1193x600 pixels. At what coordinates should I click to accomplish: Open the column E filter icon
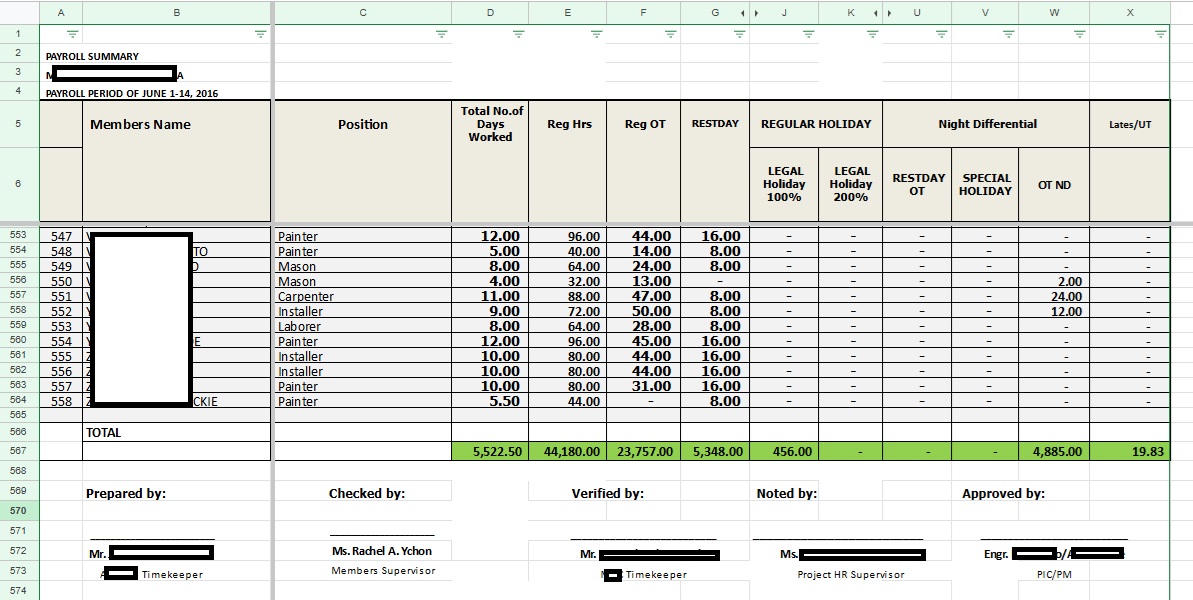click(596, 34)
